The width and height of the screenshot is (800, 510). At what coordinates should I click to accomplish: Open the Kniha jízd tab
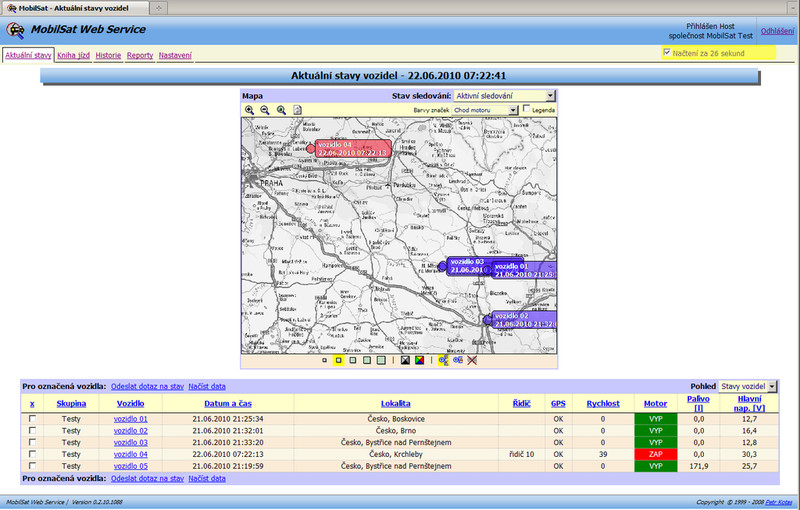[73, 55]
